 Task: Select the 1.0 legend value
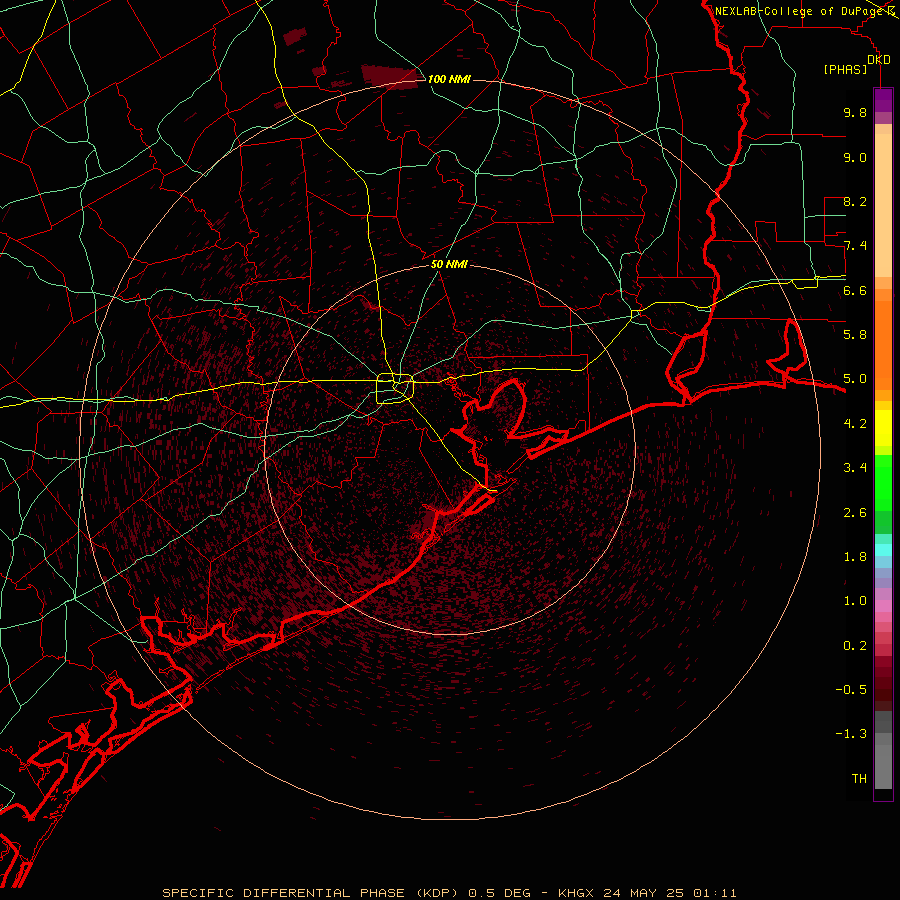[x=855, y=601]
